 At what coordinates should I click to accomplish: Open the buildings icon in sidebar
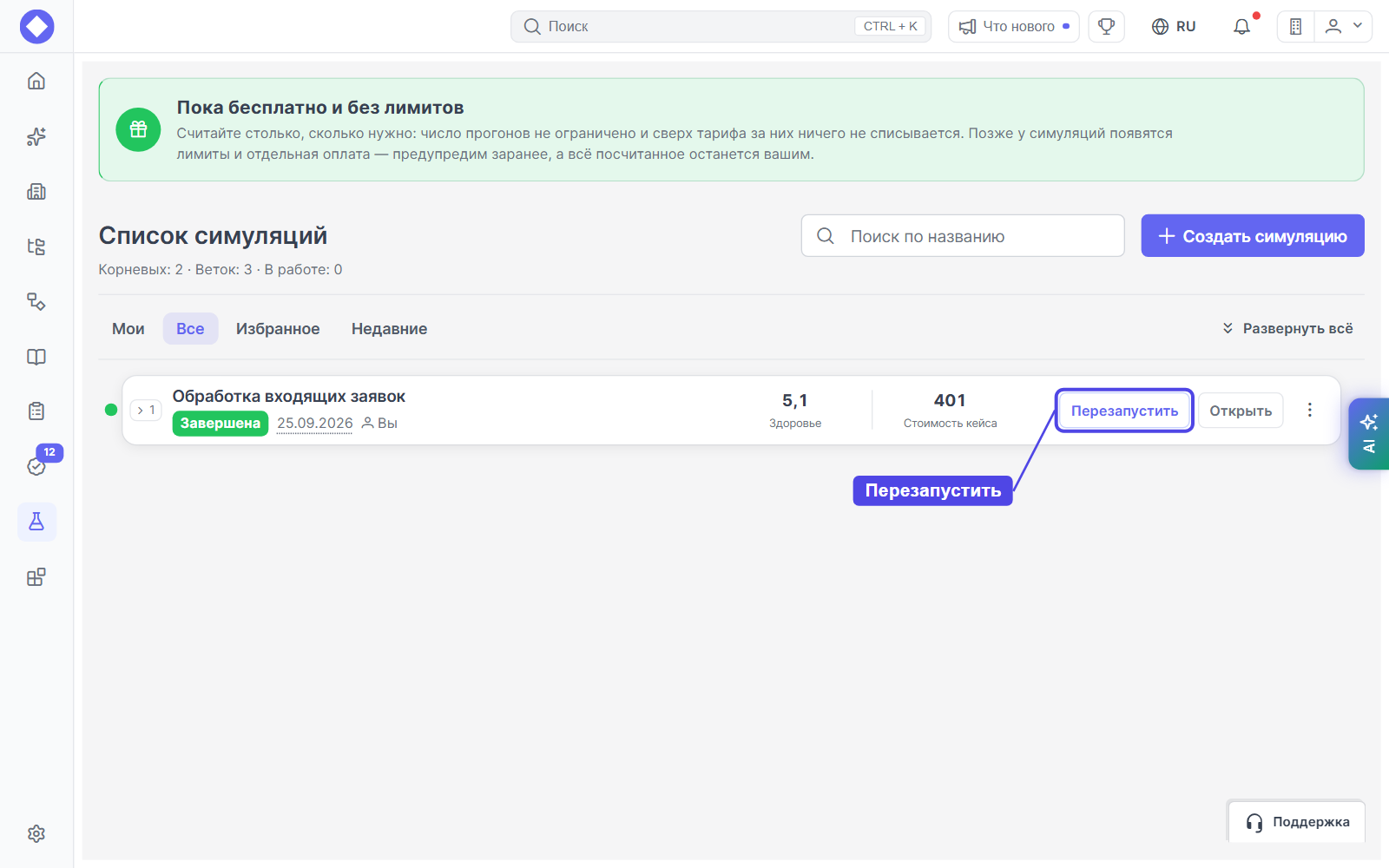(36, 191)
